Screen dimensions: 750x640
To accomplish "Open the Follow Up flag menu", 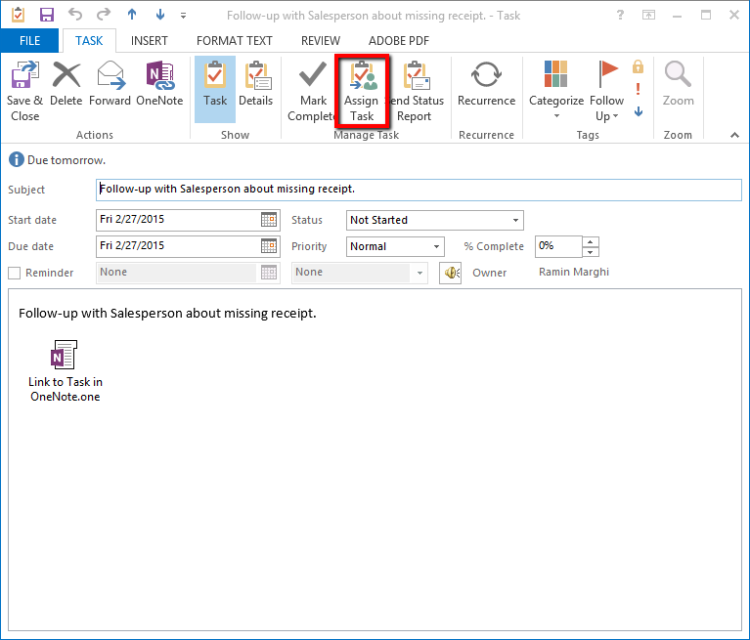I will pyautogui.click(x=607, y=91).
